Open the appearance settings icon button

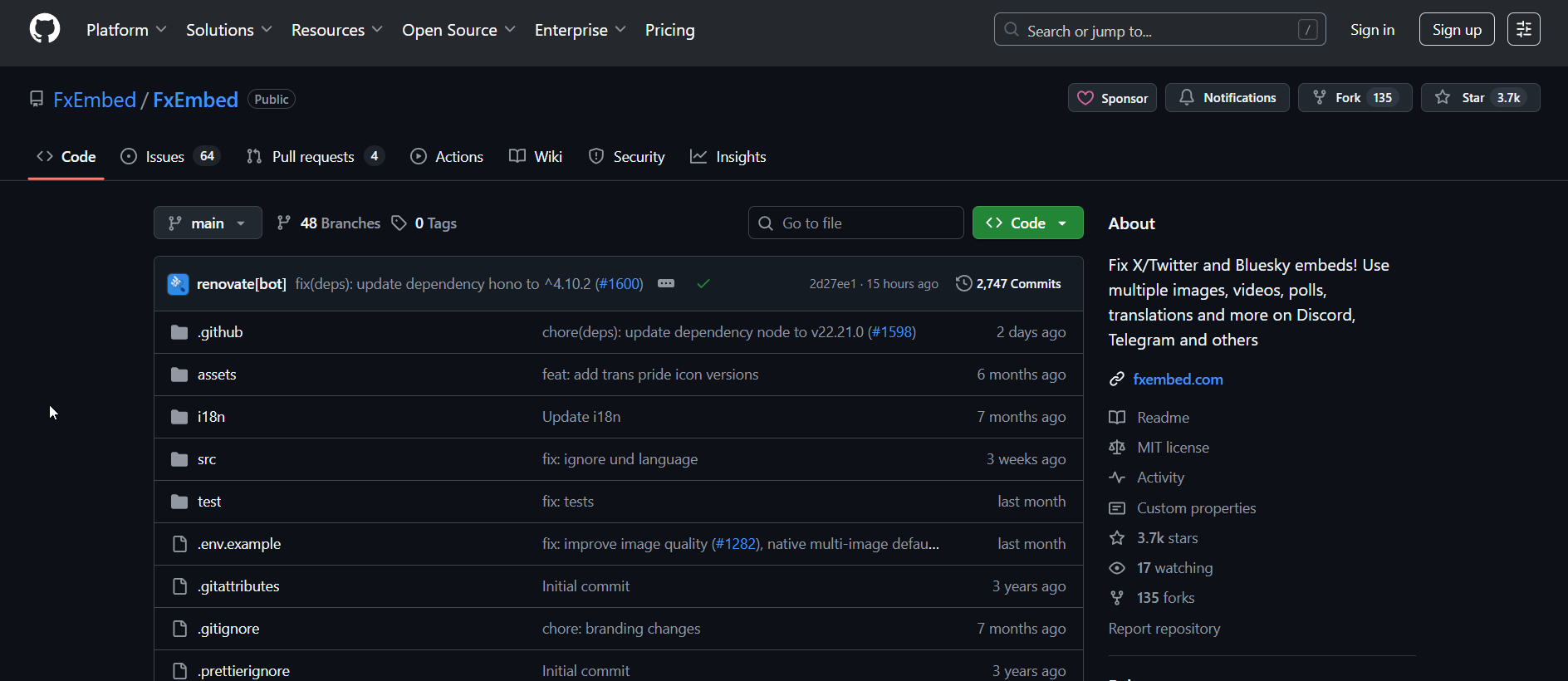click(1523, 29)
